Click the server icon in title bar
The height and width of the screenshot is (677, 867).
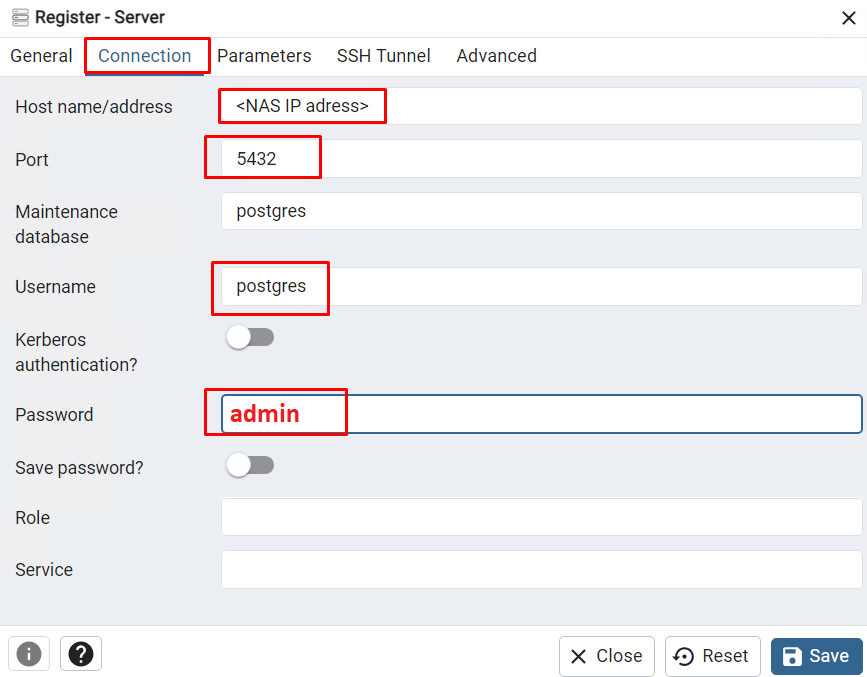pos(20,17)
